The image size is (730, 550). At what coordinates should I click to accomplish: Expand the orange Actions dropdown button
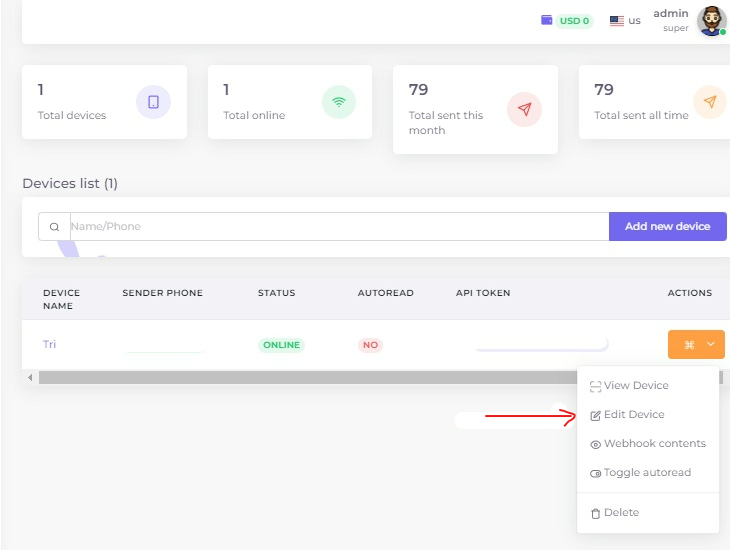(x=696, y=344)
